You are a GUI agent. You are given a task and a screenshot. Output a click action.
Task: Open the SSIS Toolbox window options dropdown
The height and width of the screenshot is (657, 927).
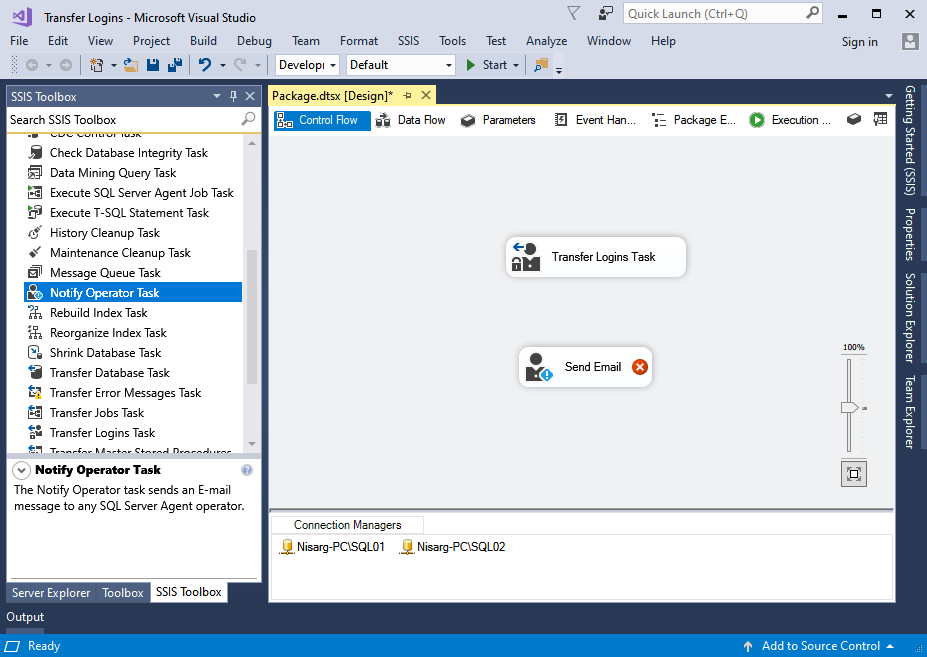[x=217, y=96]
